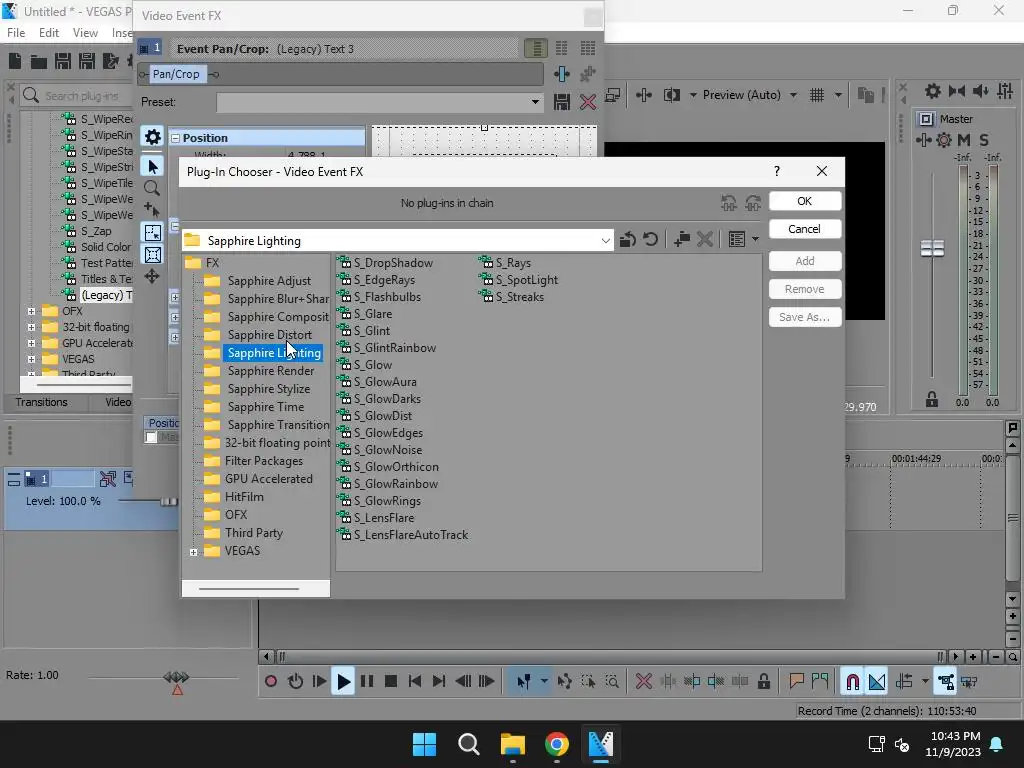The width and height of the screenshot is (1024, 768).
Task: Select the Zoom magnifier tool in Pan/Crop
Action: [152, 189]
